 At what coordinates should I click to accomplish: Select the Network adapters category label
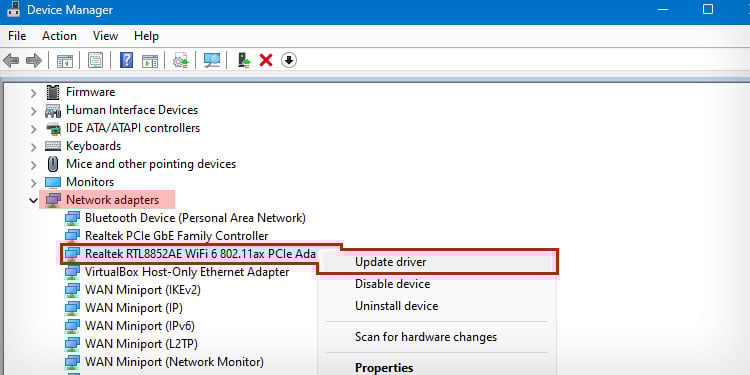click(x=112, y=200)
